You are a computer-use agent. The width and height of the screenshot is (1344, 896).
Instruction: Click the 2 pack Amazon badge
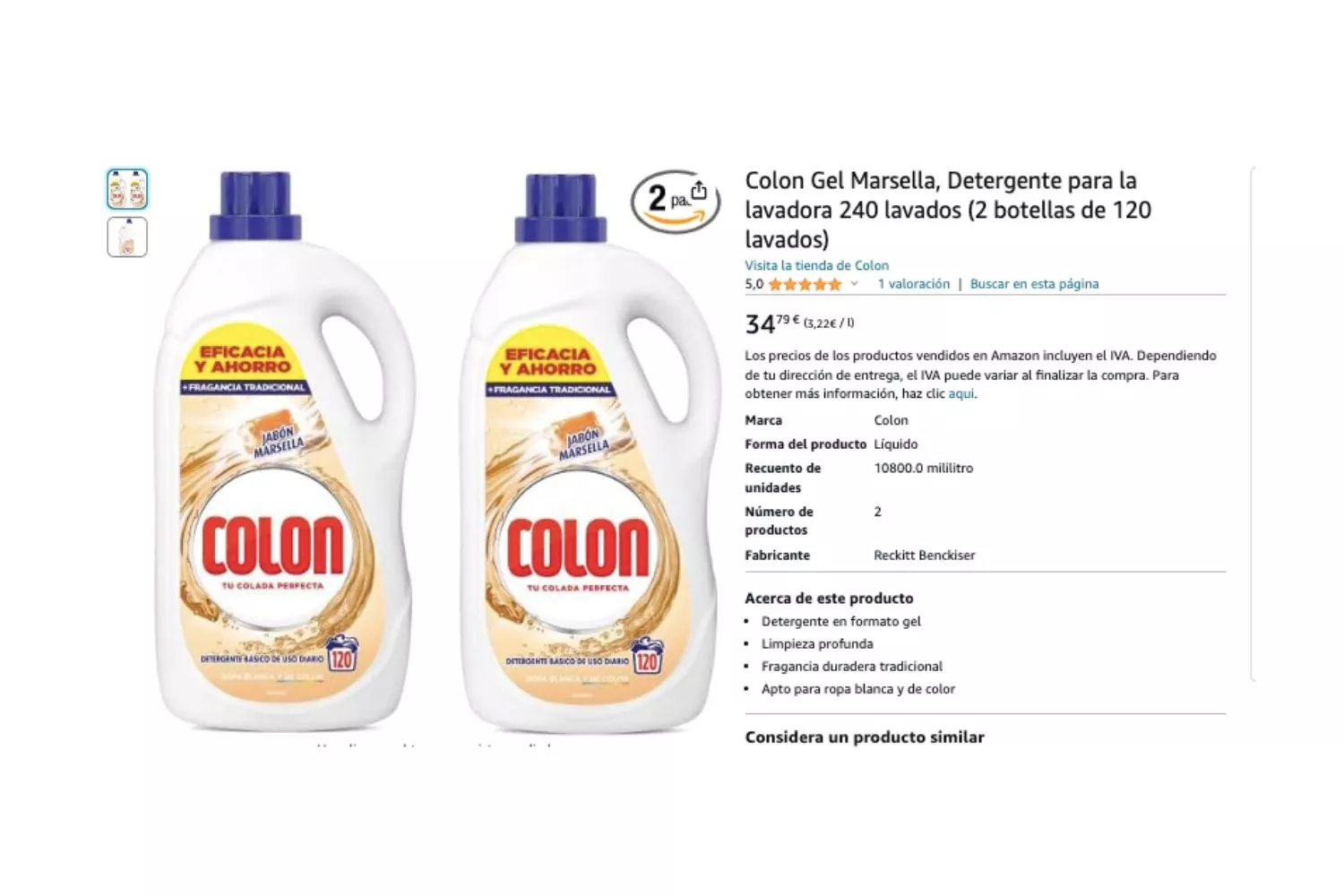[675, 202]
